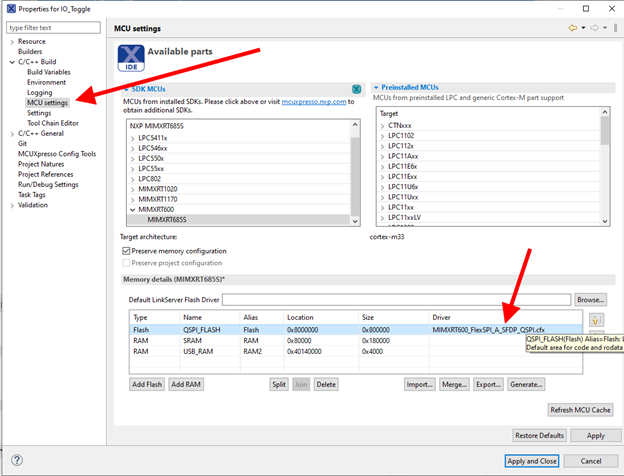Viewport: 624px width, 476px height.
Task: Click Restore Defaults button
Action: (x=539, y=435)
